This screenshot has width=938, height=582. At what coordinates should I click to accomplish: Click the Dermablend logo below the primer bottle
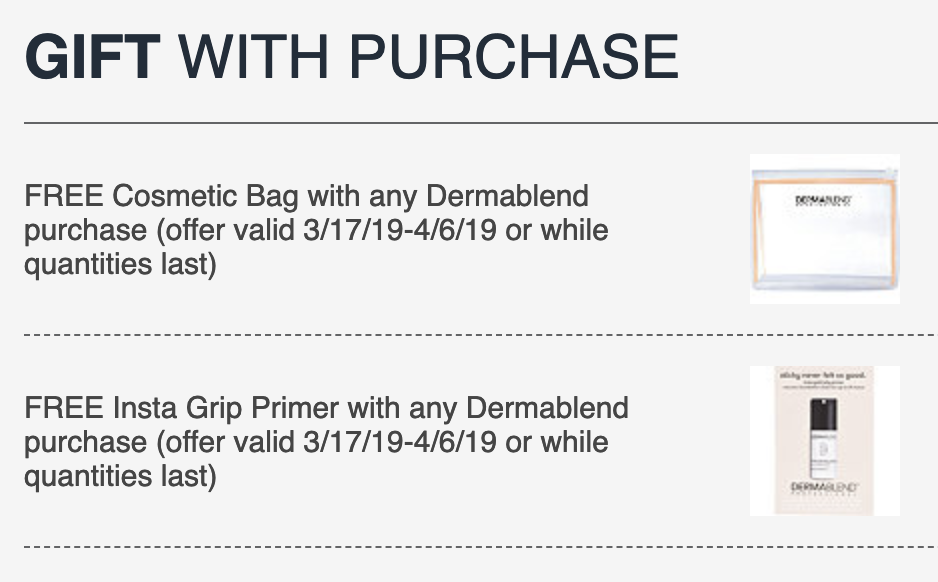tap(825, 488)
